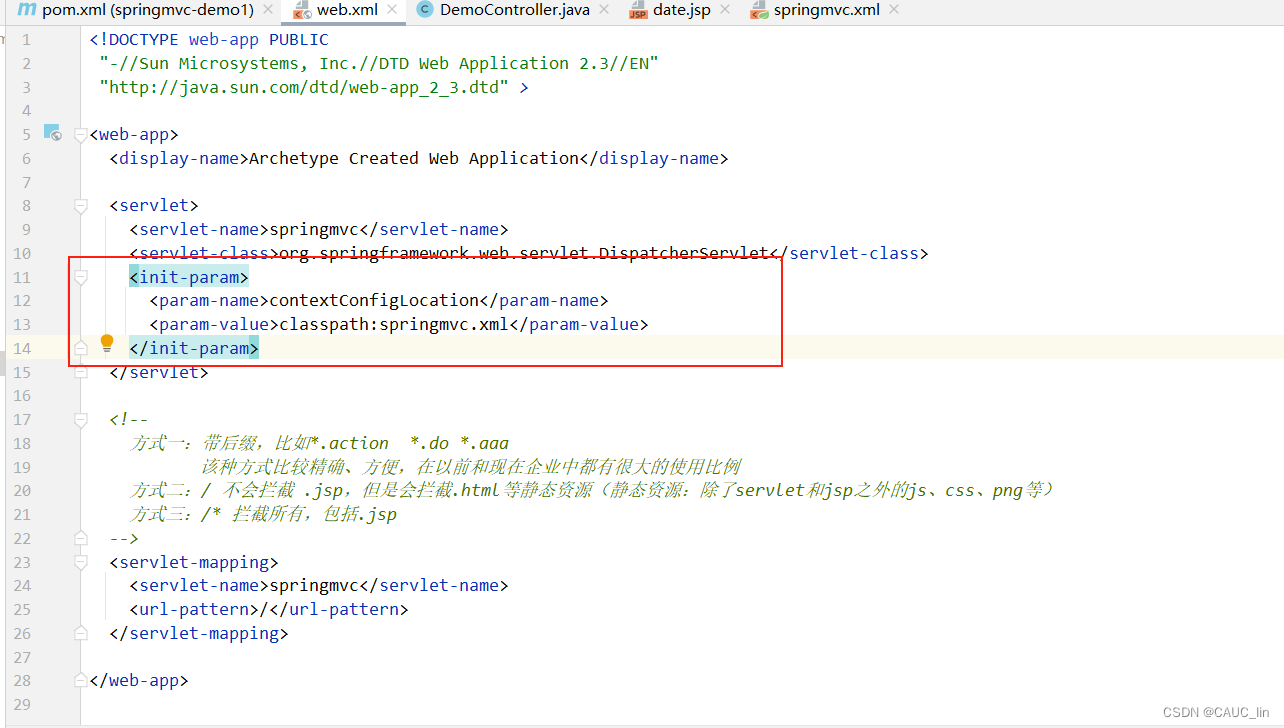Click the Maven icon on pom.xml tab

click(27, 10)
